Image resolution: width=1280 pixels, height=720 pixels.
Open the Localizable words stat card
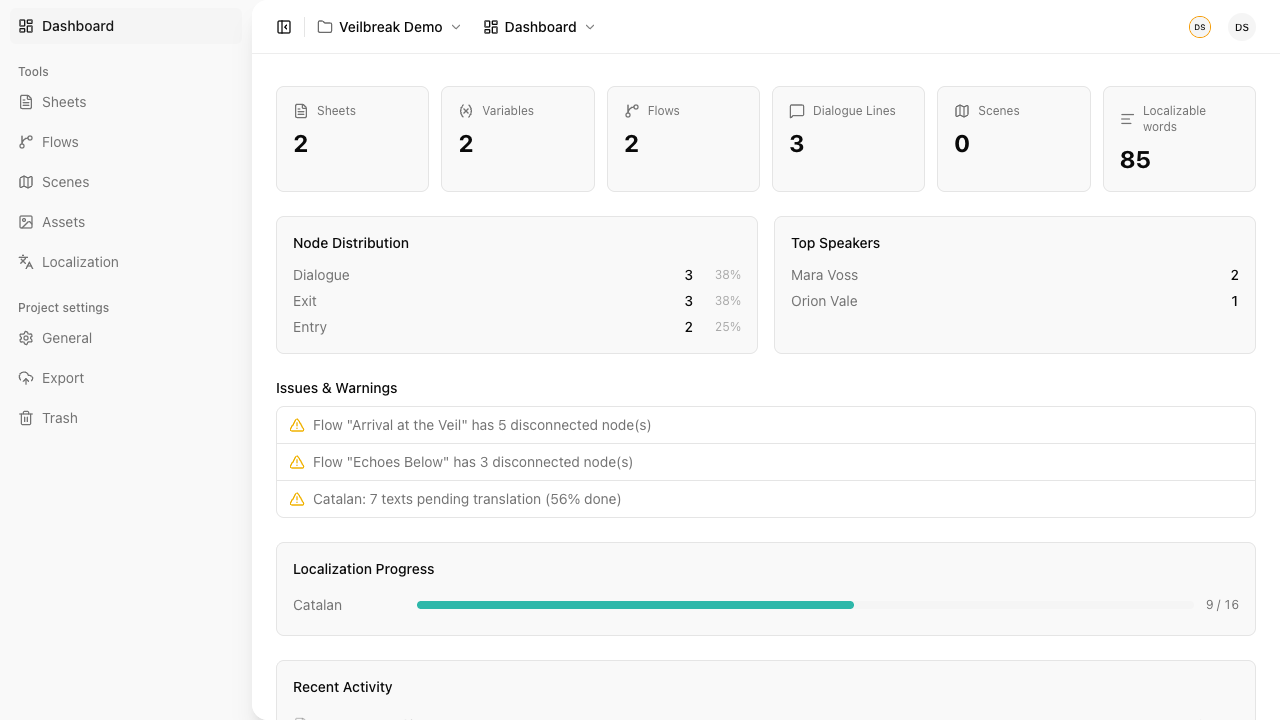[x=1179, y=139]
